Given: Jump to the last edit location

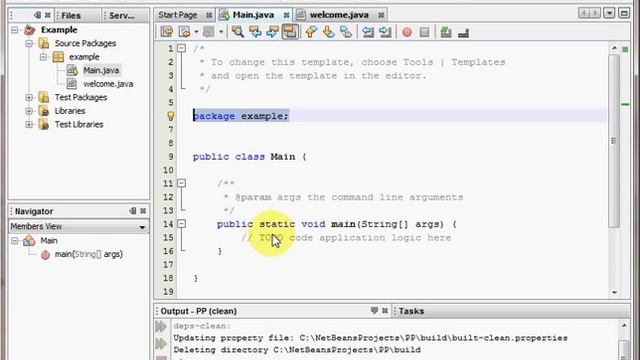Looking at the screenshot, I should (167, 32).
